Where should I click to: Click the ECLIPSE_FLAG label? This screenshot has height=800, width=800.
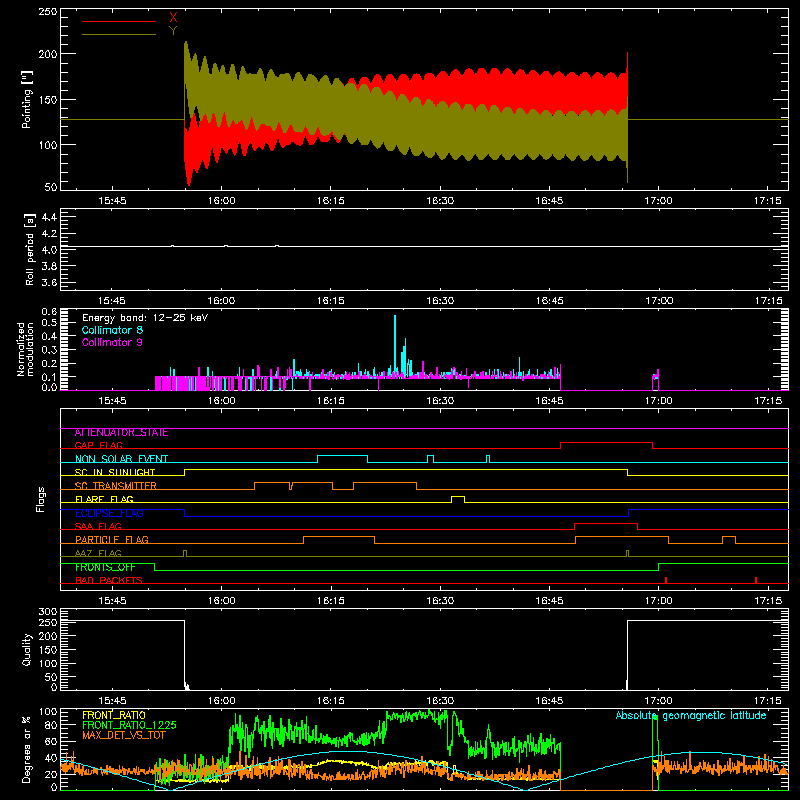pyautogui.click(x=109, y=513)
